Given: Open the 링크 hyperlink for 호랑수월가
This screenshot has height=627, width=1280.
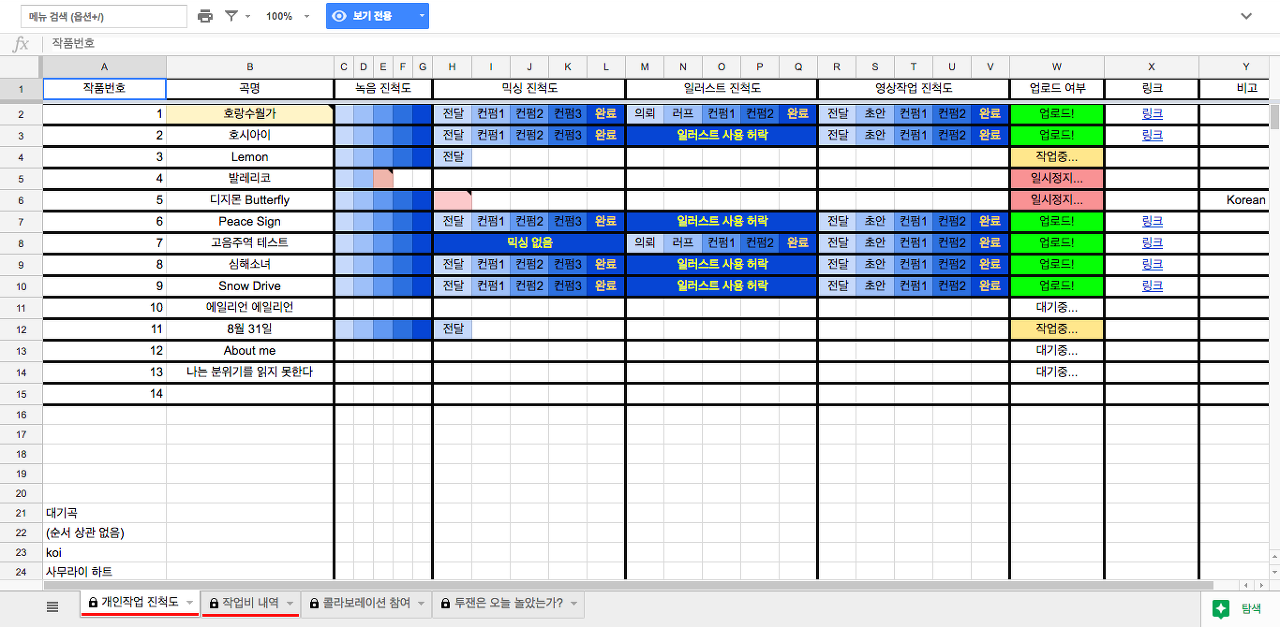Looking at the screenshot, I should 1151,113.
